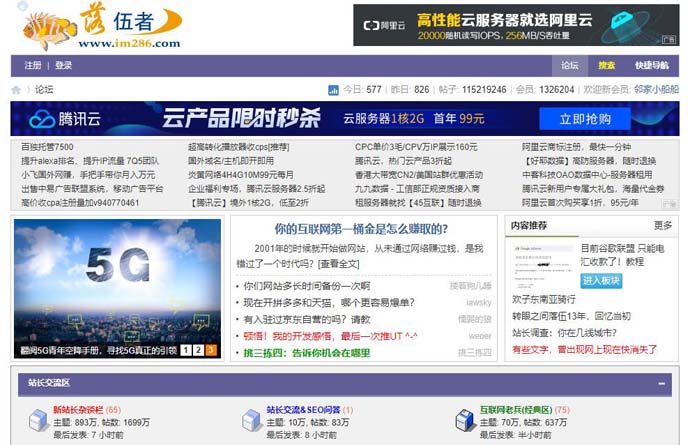
Task: Open red link 有些文字 曾出现网上
Action: 584,350
